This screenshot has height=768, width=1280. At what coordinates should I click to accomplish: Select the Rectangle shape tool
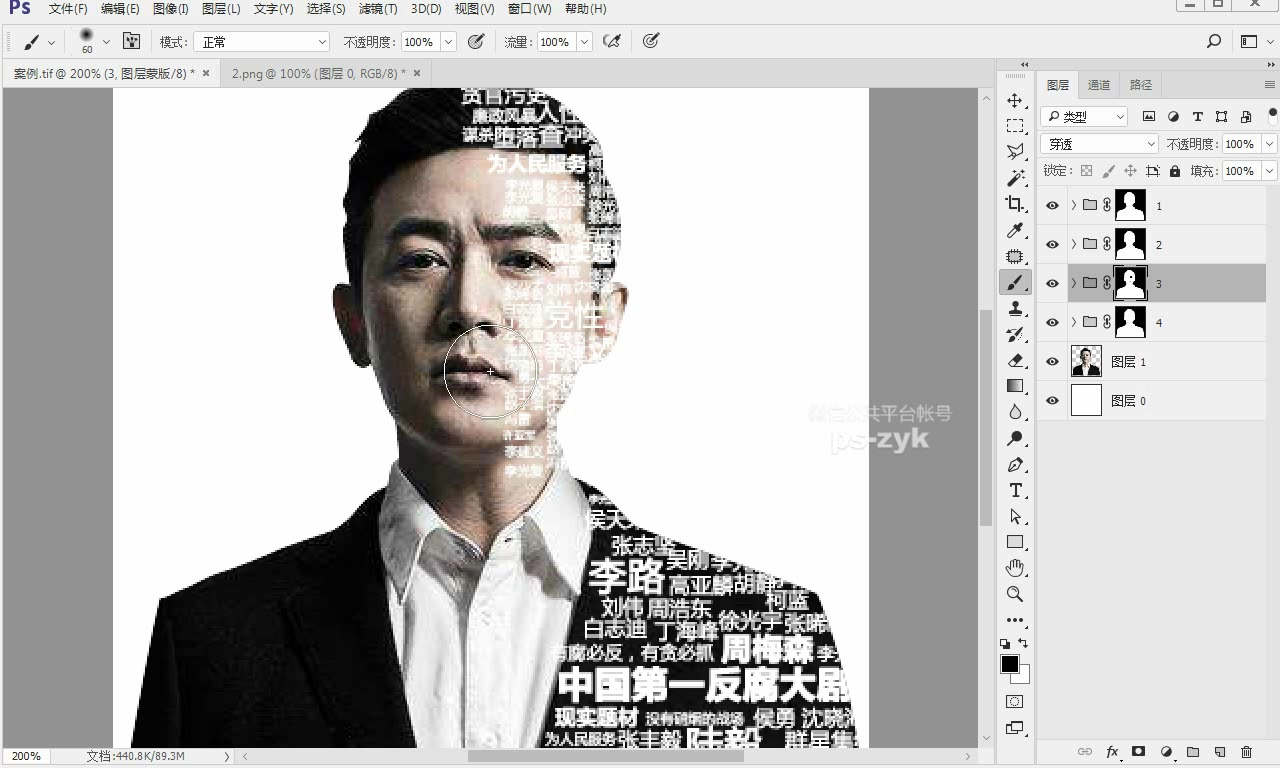pos(1015,542)
